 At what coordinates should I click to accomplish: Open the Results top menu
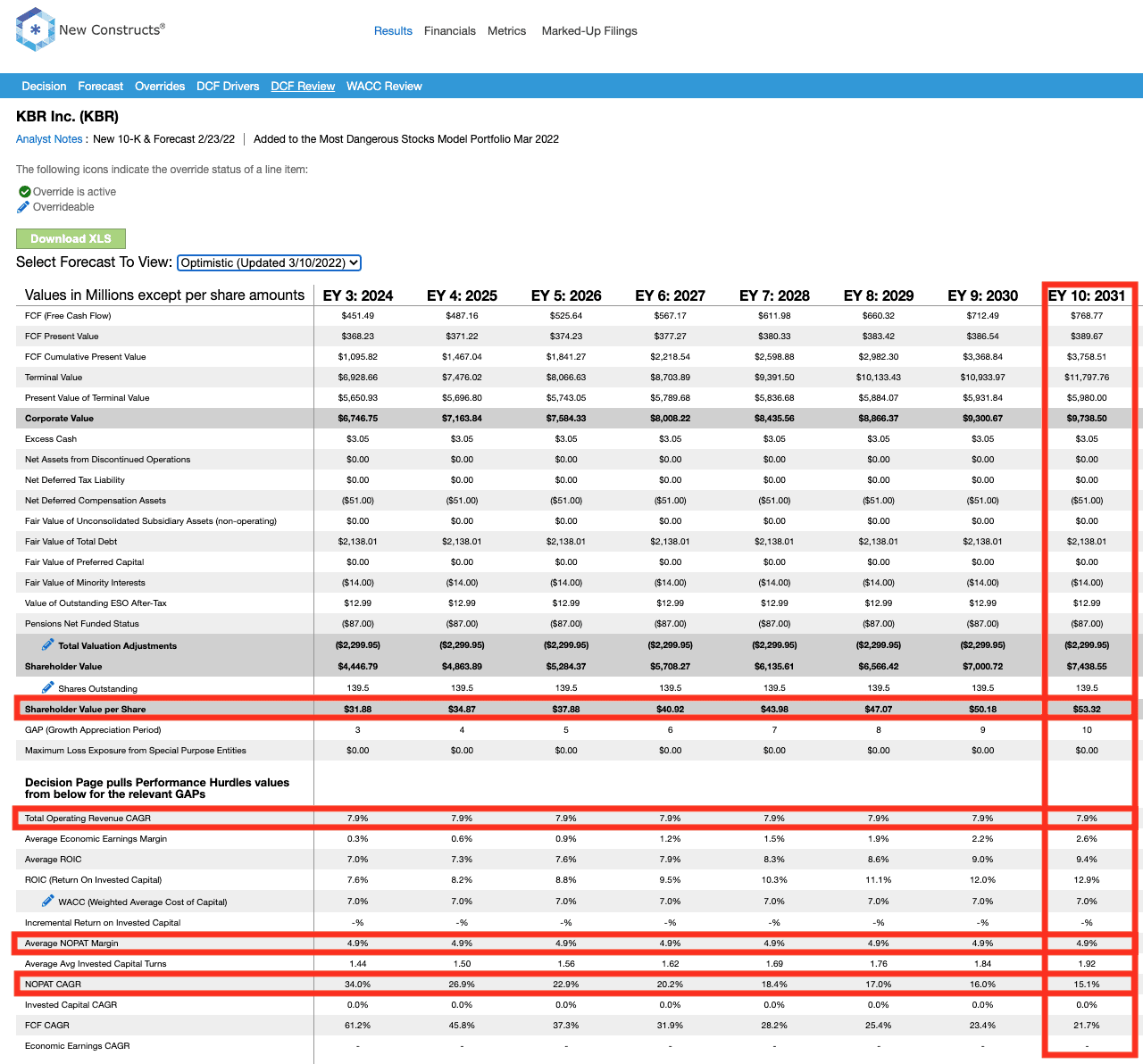[393, 31]
